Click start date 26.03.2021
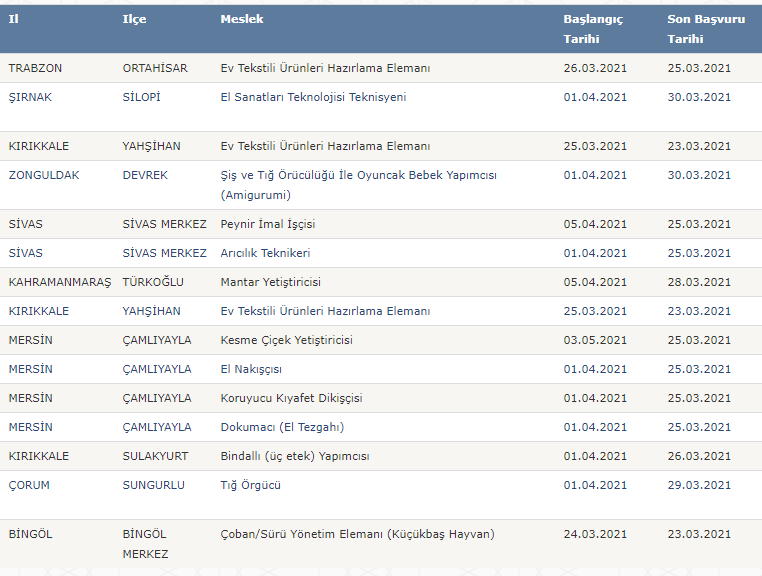The width and height of the screenshot is (762, 576). tap(595, 68)
